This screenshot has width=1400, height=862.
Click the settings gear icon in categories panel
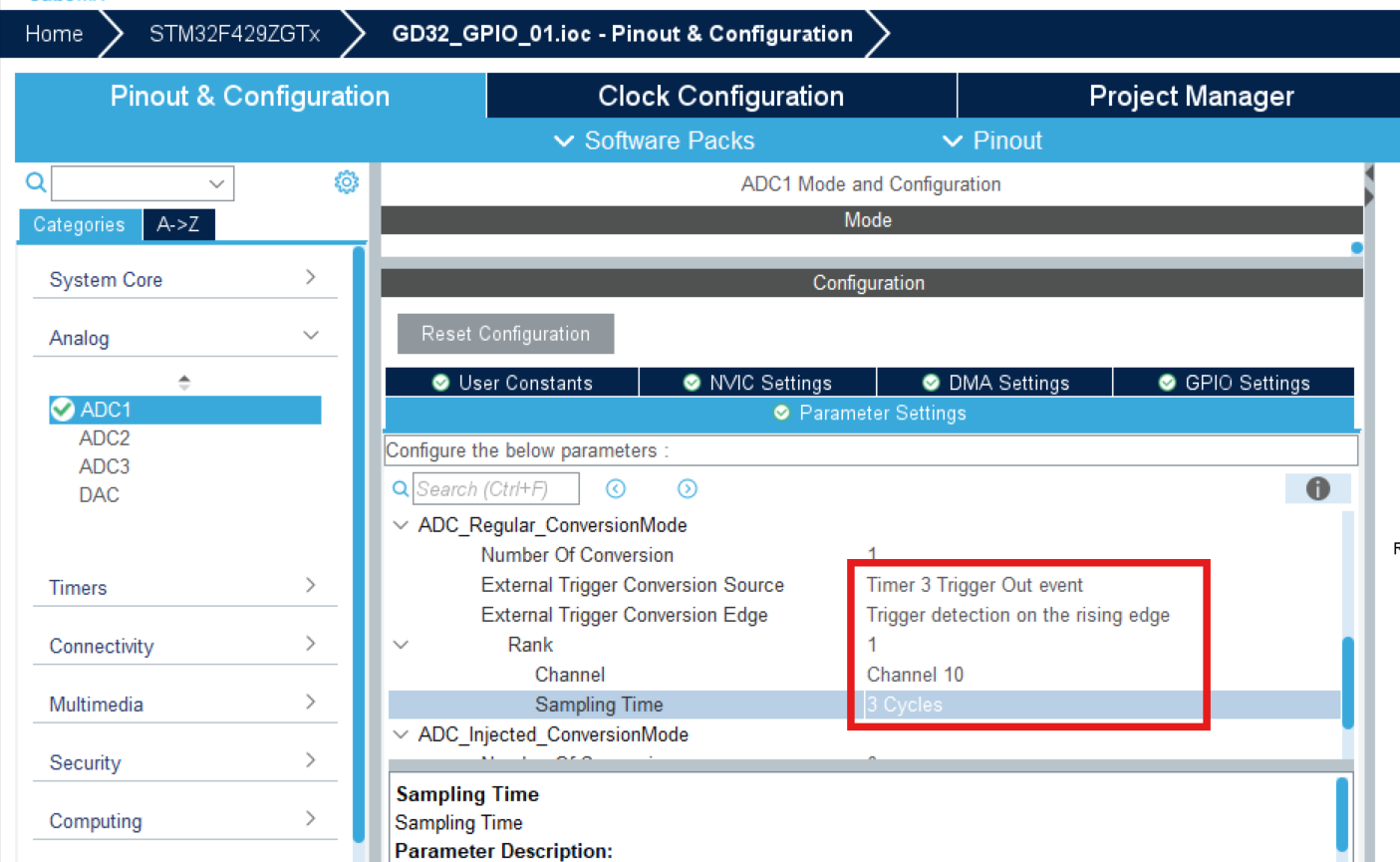346,182
